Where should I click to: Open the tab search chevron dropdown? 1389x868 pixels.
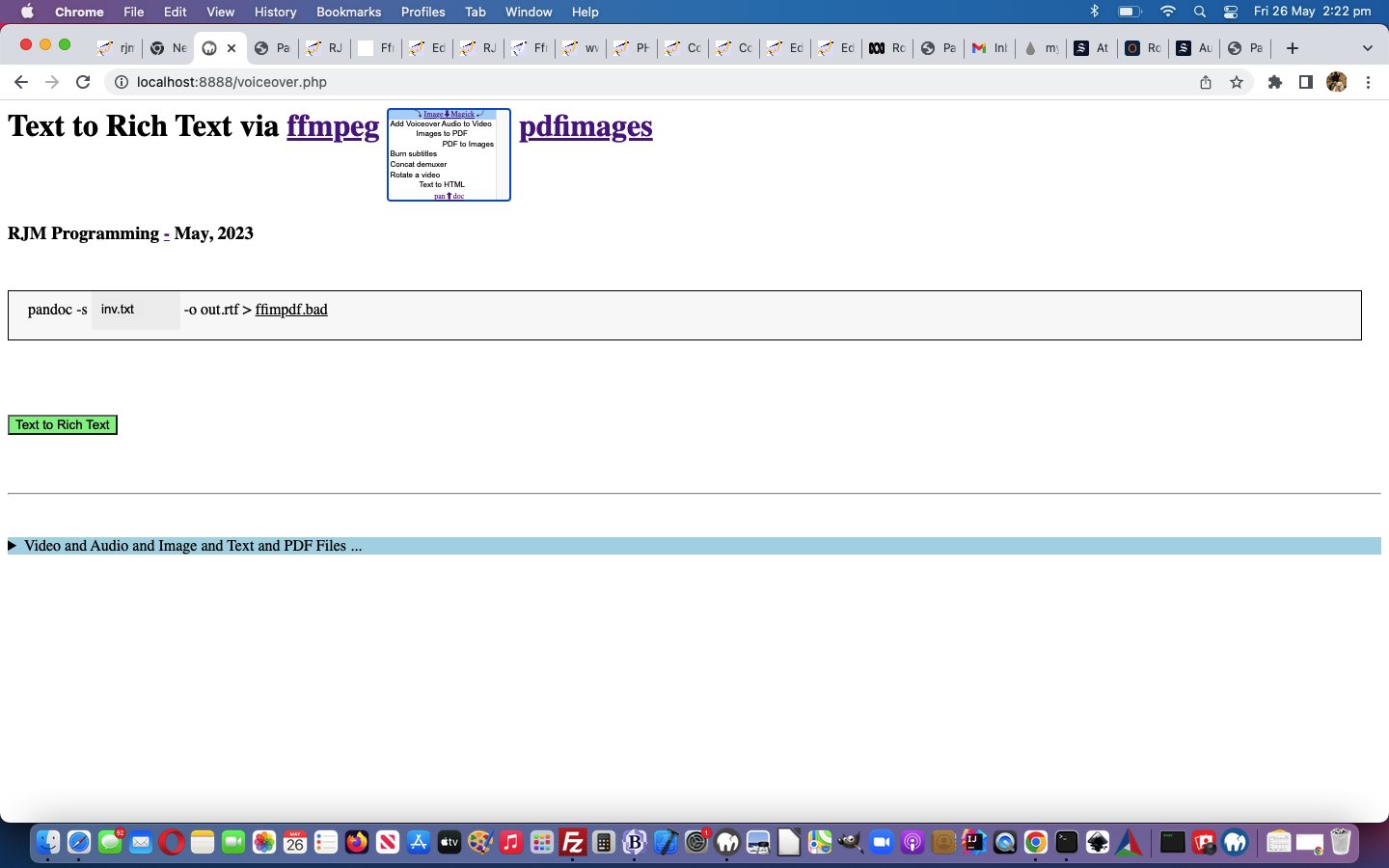(x=1367, y=48)
